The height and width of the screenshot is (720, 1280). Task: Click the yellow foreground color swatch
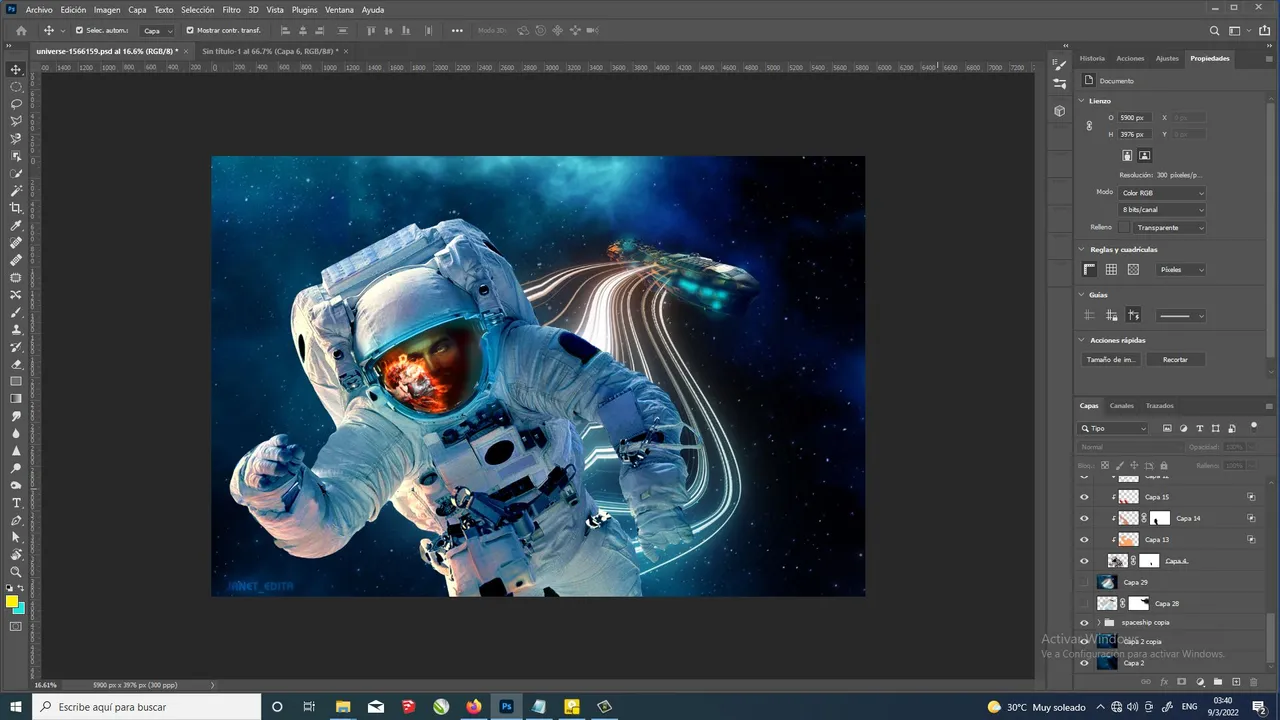pyautogui.click(x=12, y=601)
